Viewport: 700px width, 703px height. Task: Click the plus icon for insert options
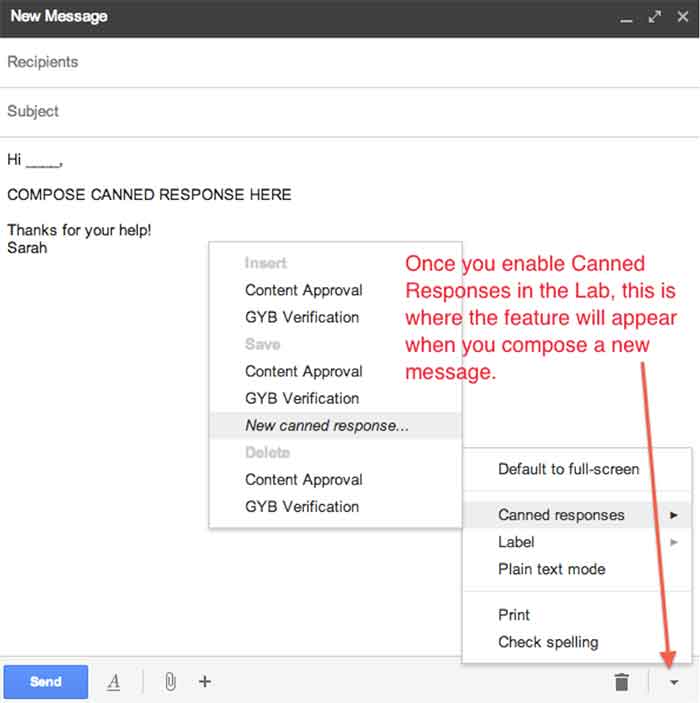click(x=205, y=682)
